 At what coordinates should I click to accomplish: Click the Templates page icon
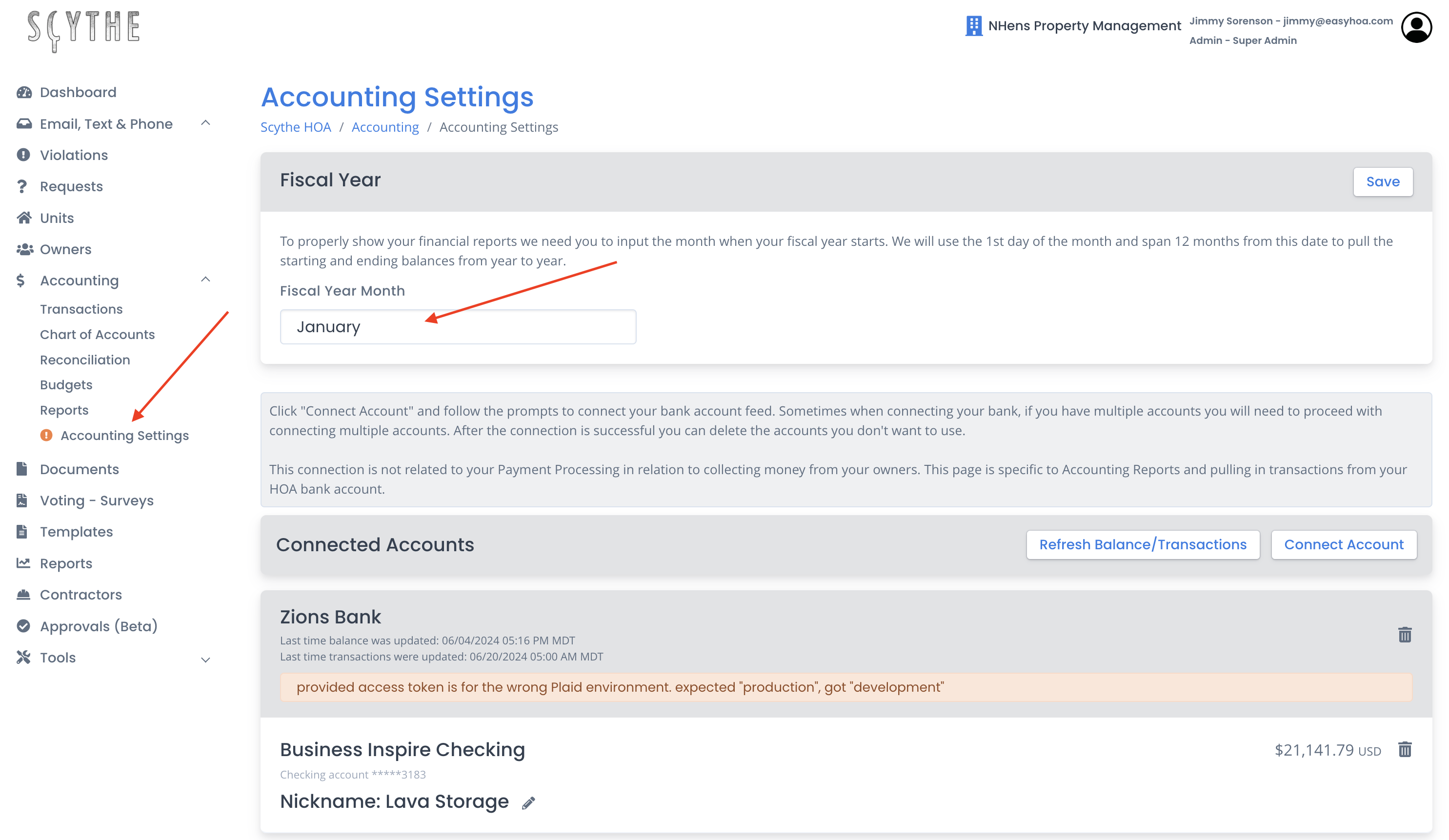coord(22,531)
